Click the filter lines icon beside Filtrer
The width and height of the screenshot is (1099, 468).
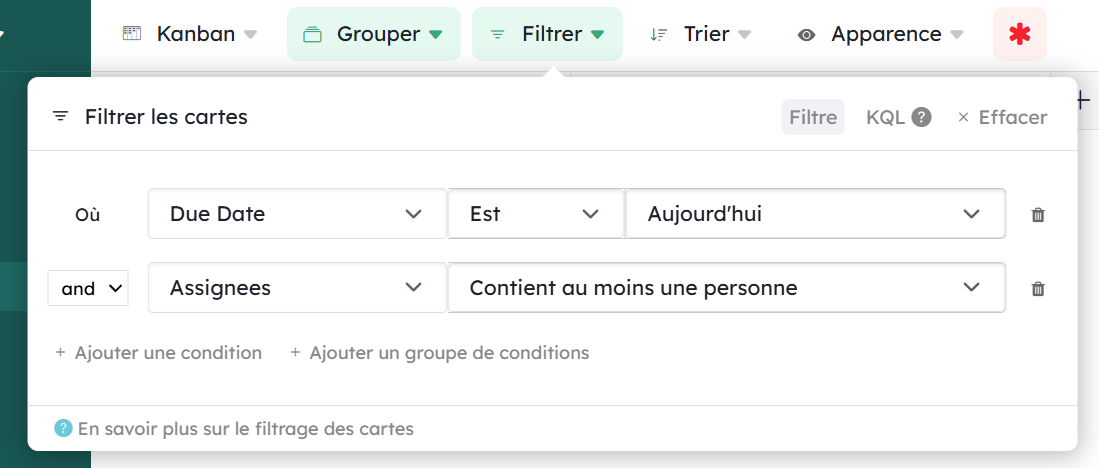tap(498, 34)
